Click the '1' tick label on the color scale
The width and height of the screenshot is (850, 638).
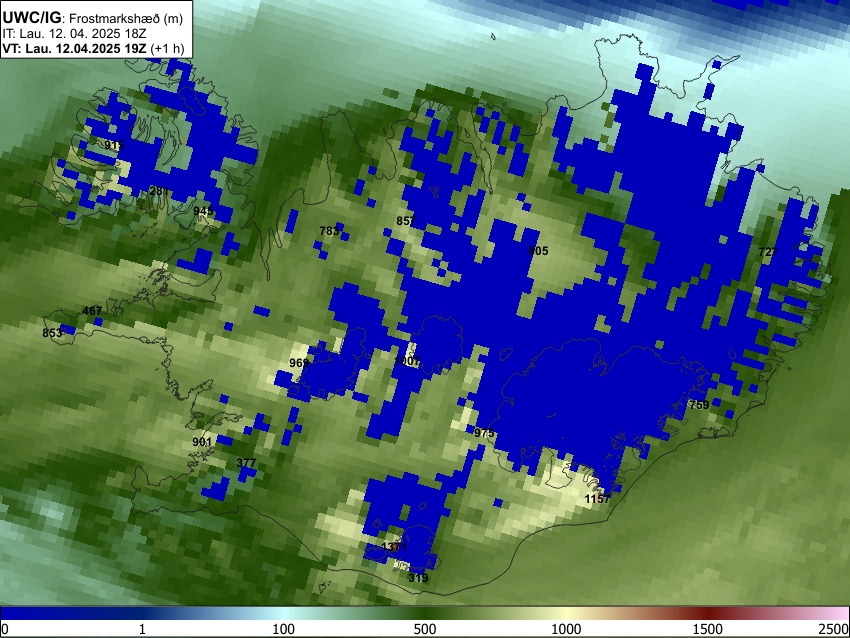pos(142,629)
